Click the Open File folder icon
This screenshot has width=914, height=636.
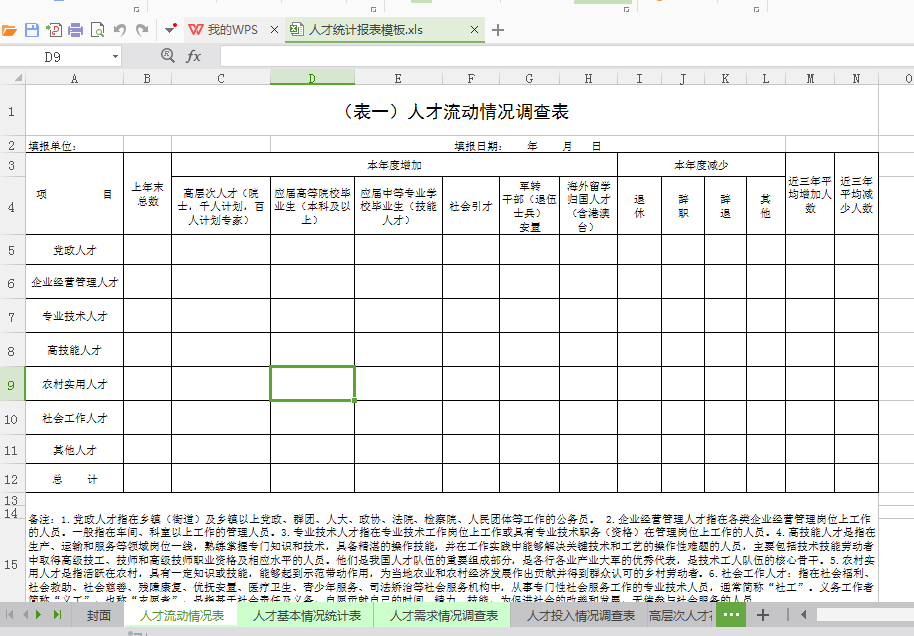click(10, 28)
